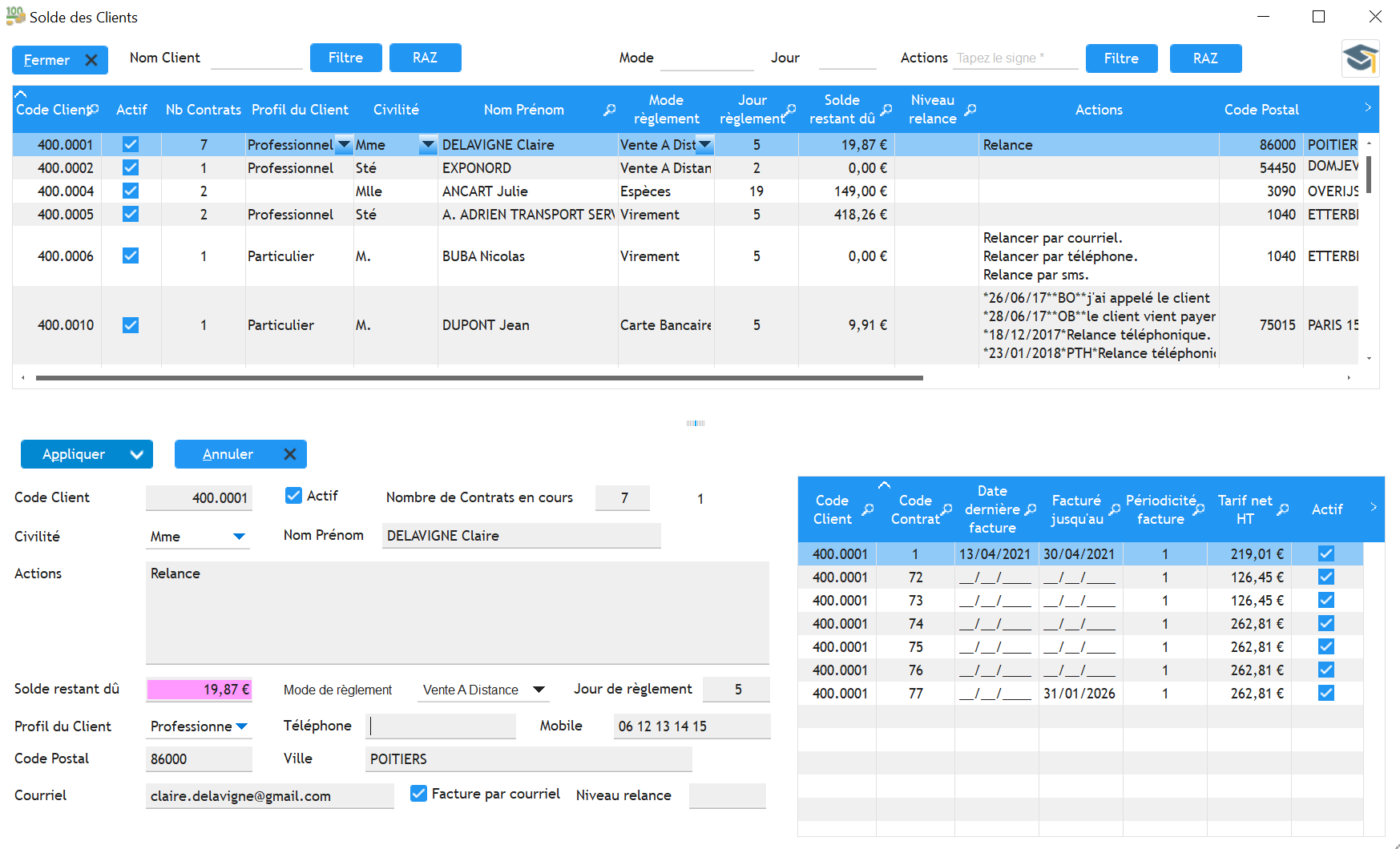Image resolution: width=1400 pixels, height=849 pixels.
Task: Select the EXPONORD client cell
Action: 528,168
